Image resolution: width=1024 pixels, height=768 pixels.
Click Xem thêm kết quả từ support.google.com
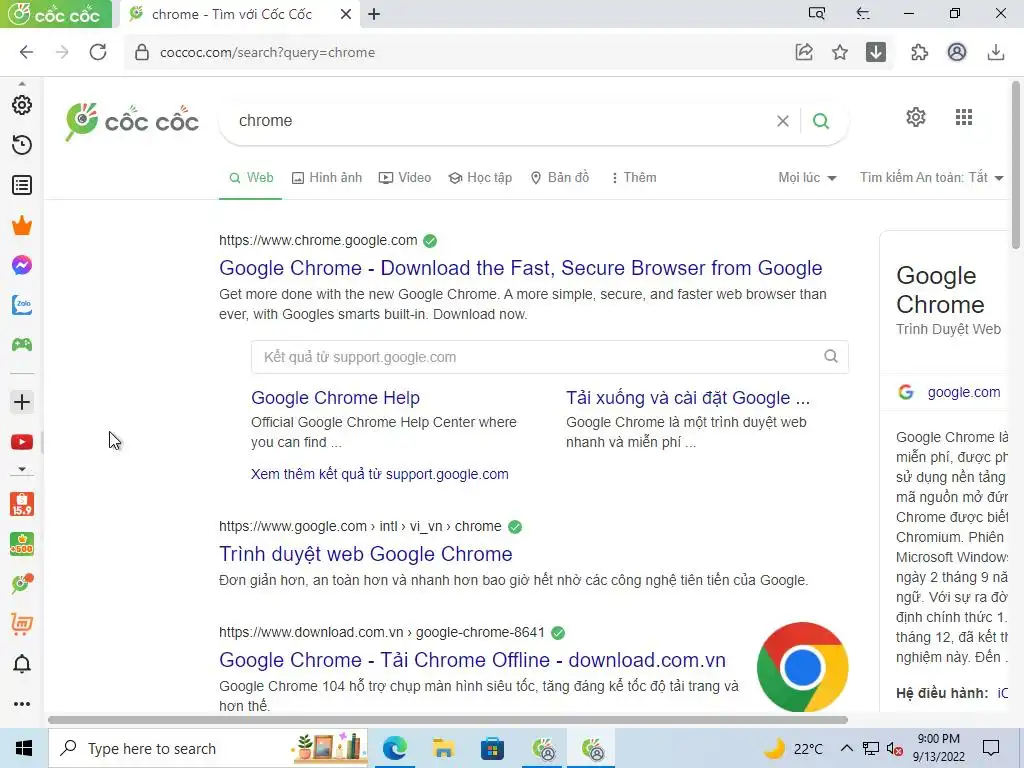[x=379, y=474]
